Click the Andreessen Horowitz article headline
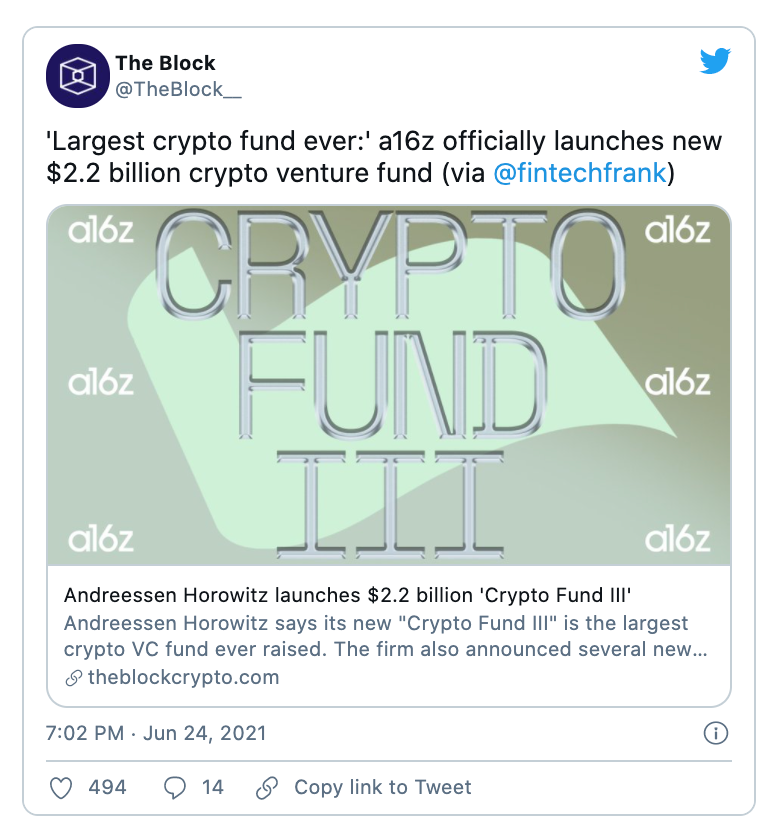 pyautogui.click(x=347, y=595)
